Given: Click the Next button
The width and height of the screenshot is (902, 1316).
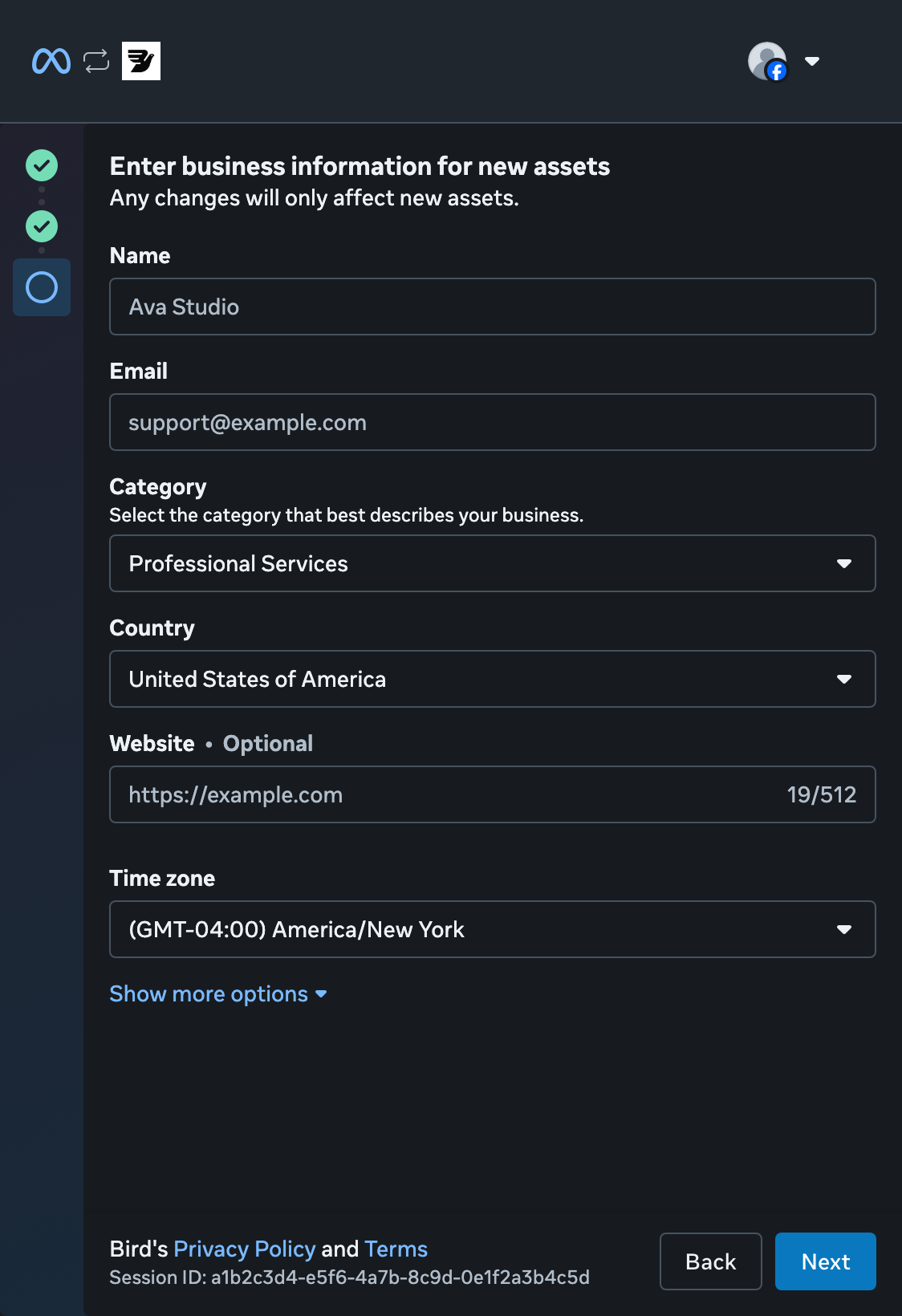Looking at the screenshot, I should click(826, 1261).
